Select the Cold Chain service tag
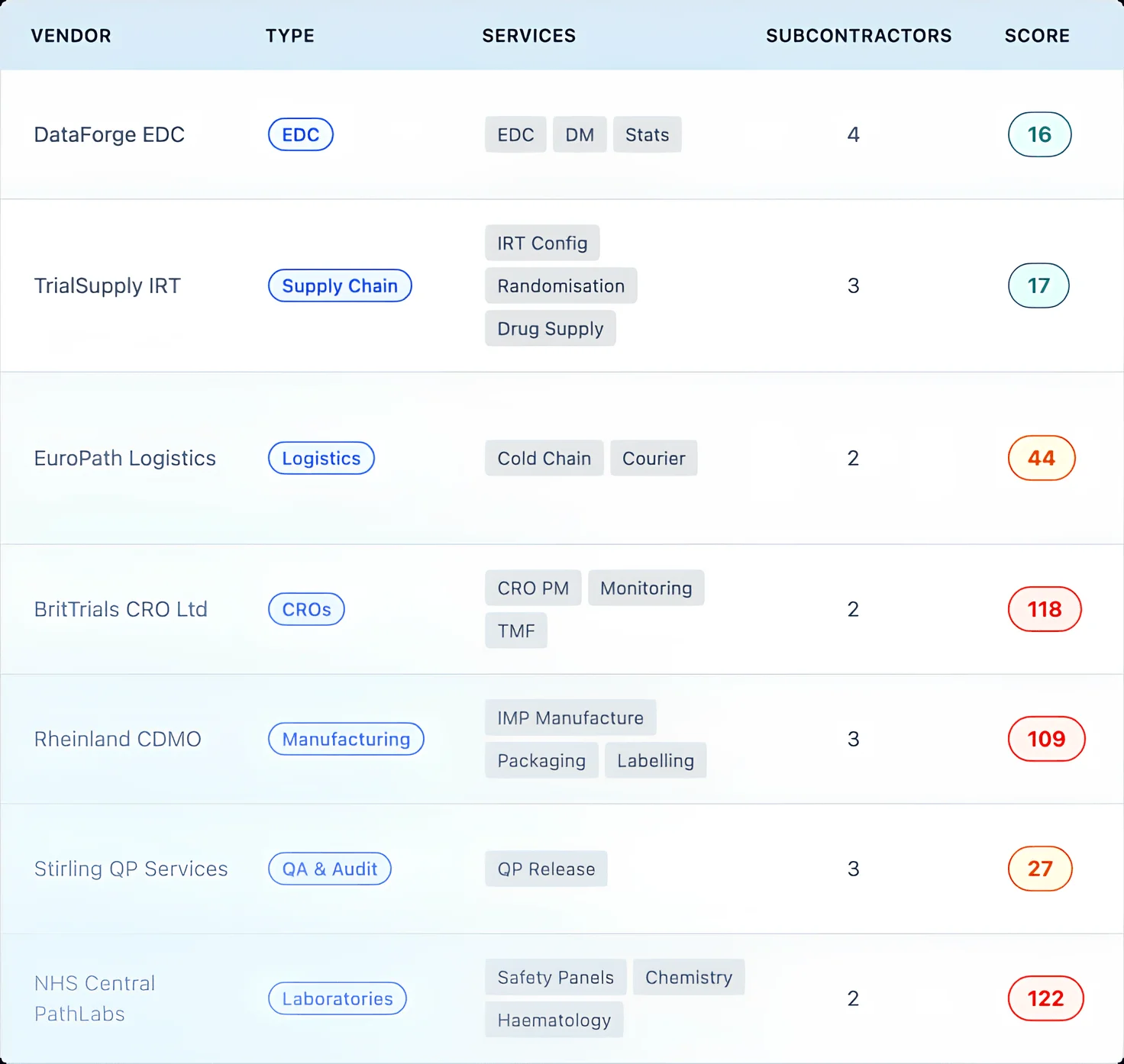1124x1064 pixels. 544,458
